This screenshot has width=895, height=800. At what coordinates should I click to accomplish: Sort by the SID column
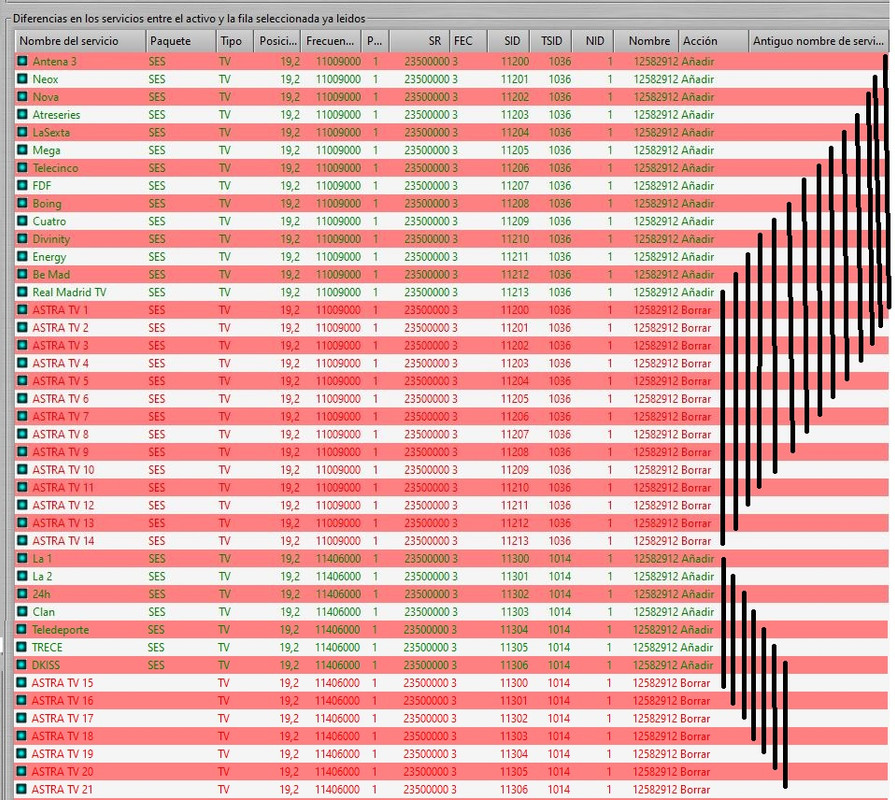tap(508, 41)
